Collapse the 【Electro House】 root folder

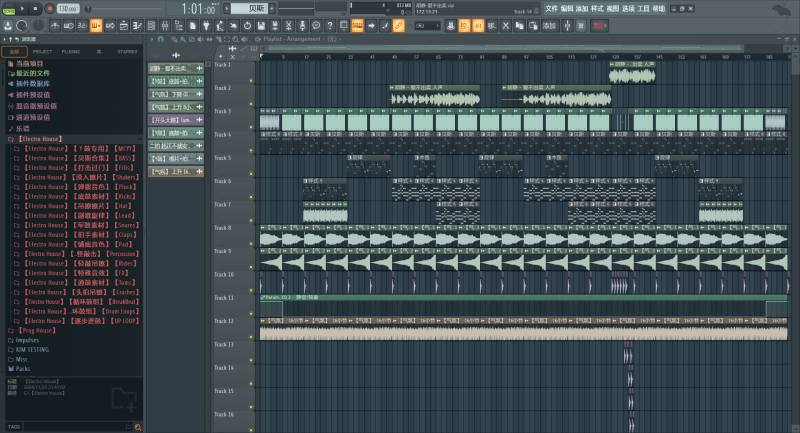pyautogui.click(x=38, y=138)
